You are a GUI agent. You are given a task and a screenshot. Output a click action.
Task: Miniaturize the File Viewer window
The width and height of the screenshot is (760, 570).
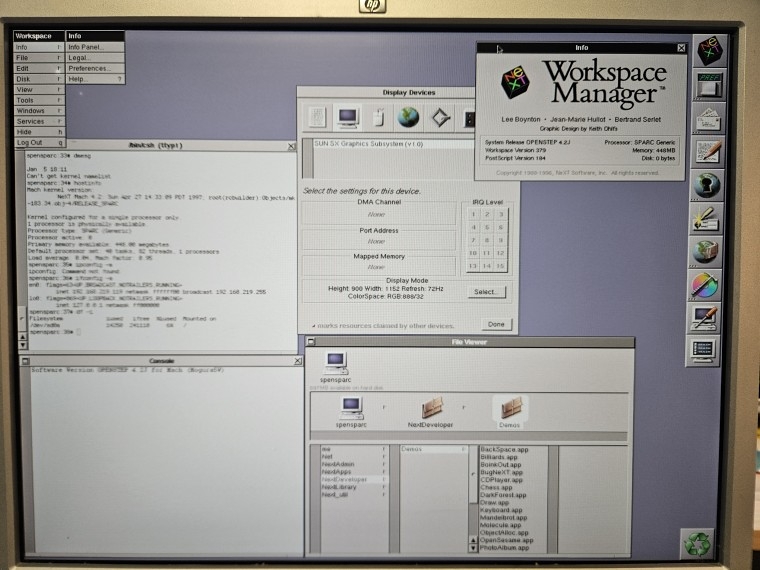coord(311,342)
